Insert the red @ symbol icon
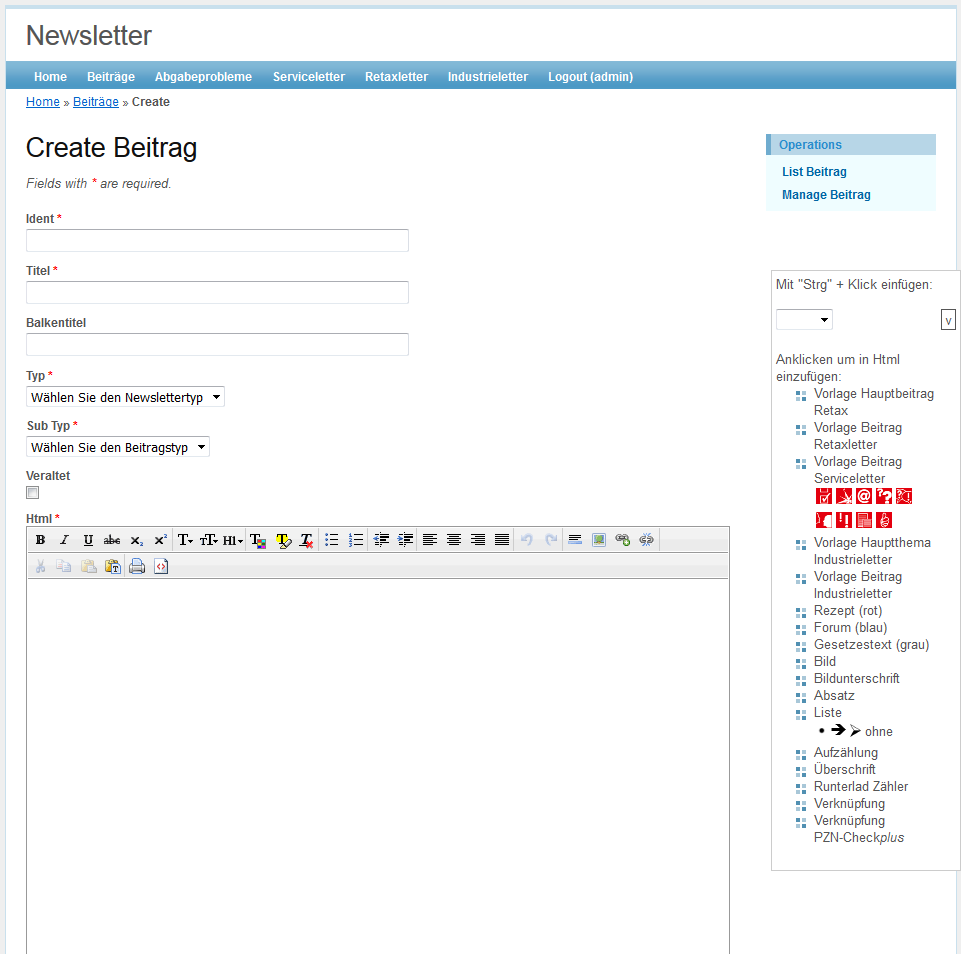961x954 pixels. pos(864,496)
